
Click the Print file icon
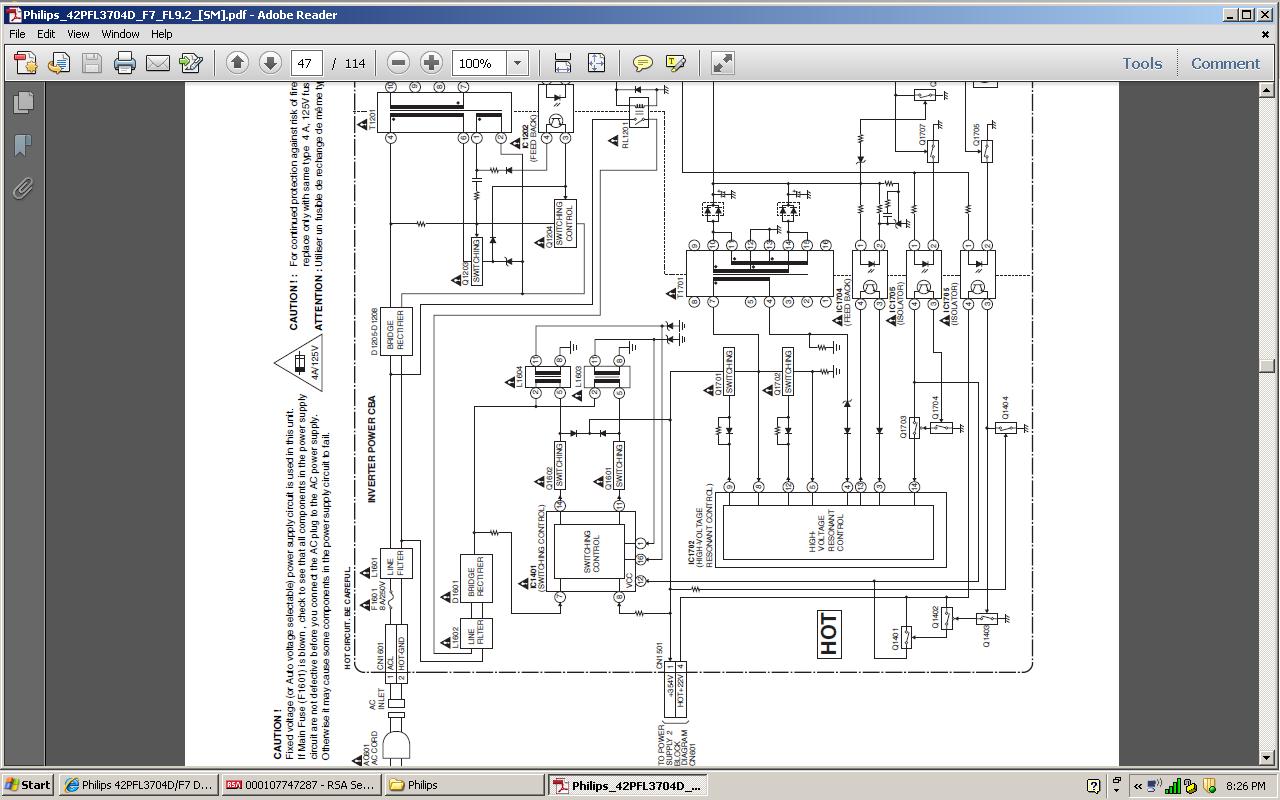click(x=125, y=63)
